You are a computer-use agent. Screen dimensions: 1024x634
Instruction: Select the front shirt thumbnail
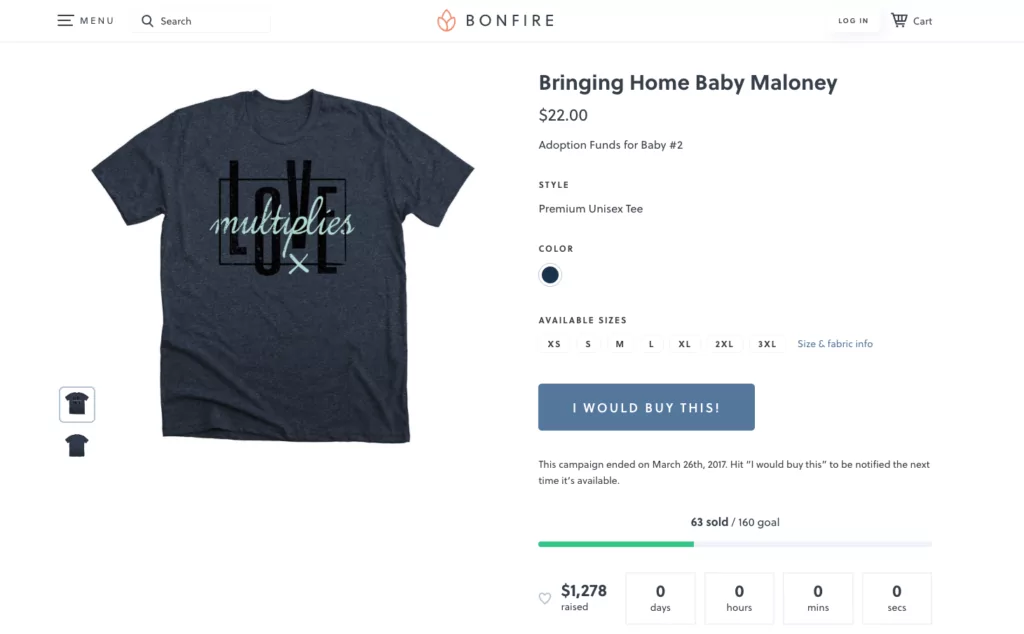[x=77, y=404]
